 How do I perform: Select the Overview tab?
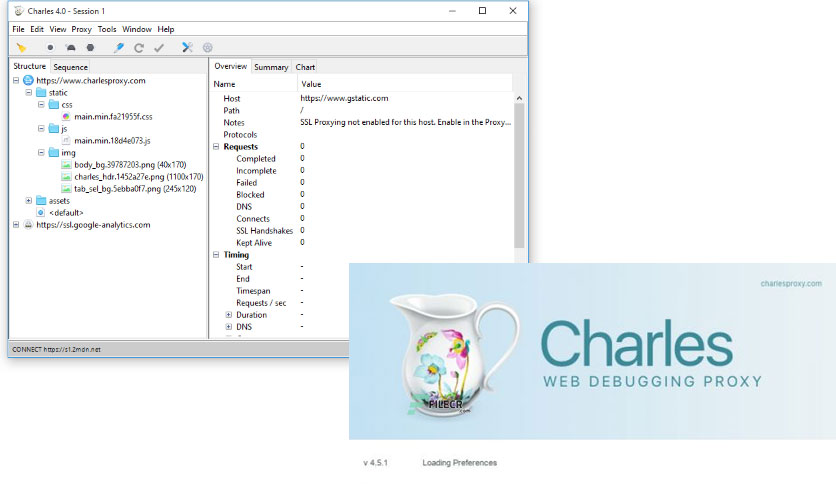coord(230,66)
